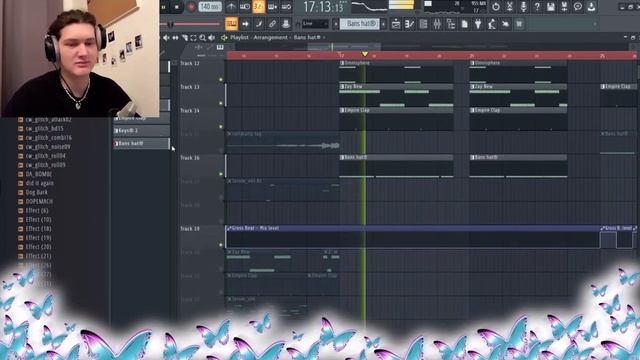
Task: Open the Effect (6) browser item
Action: pyautogui.click(x=37, y=211)
